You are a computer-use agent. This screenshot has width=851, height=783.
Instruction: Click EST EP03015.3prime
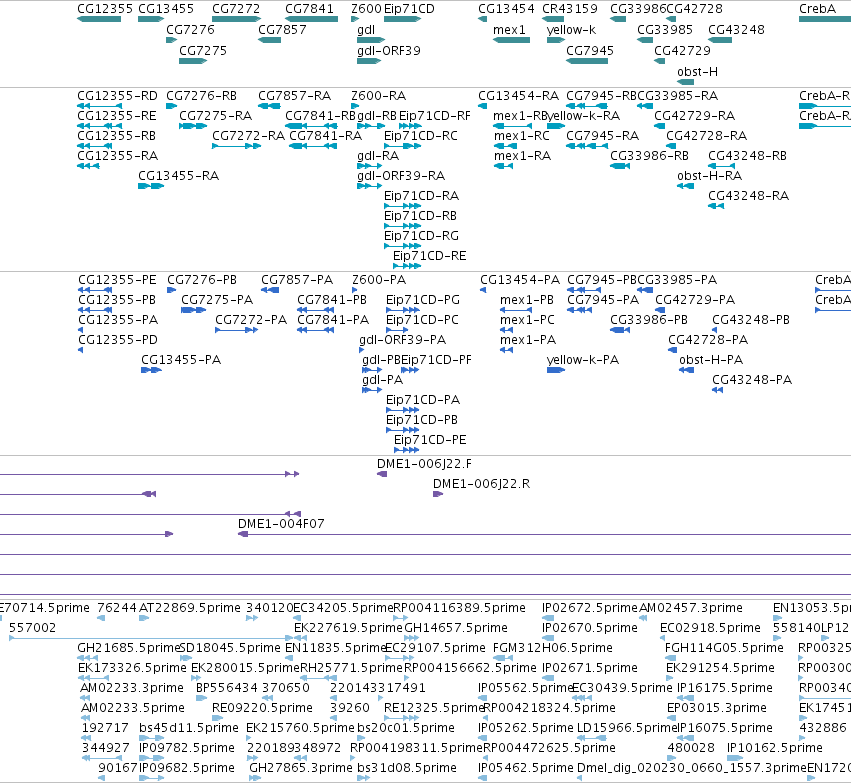click(716, 708)
